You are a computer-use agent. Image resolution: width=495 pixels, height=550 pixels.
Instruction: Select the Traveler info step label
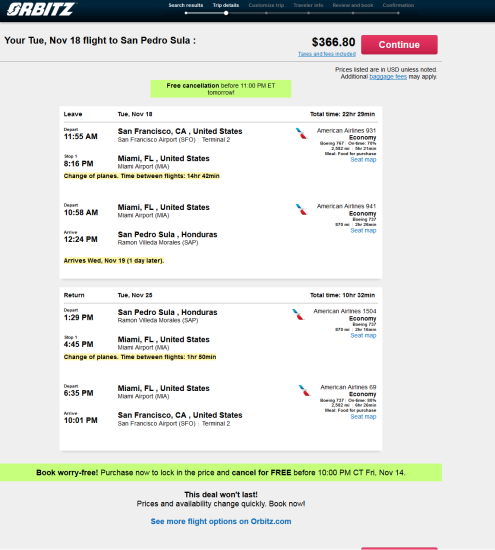[308, 5]
